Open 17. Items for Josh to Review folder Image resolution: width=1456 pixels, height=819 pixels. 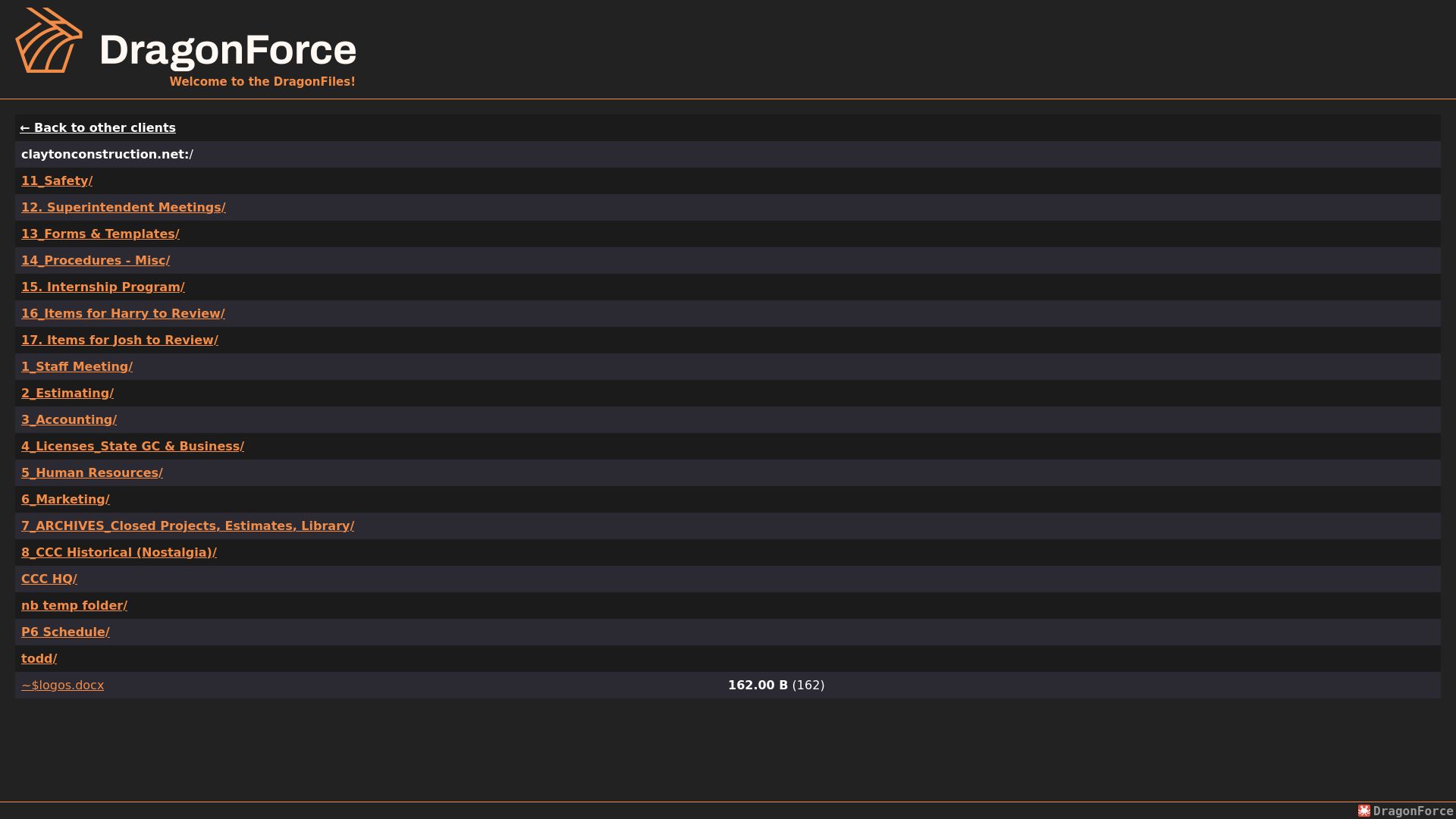coord(120,340)
